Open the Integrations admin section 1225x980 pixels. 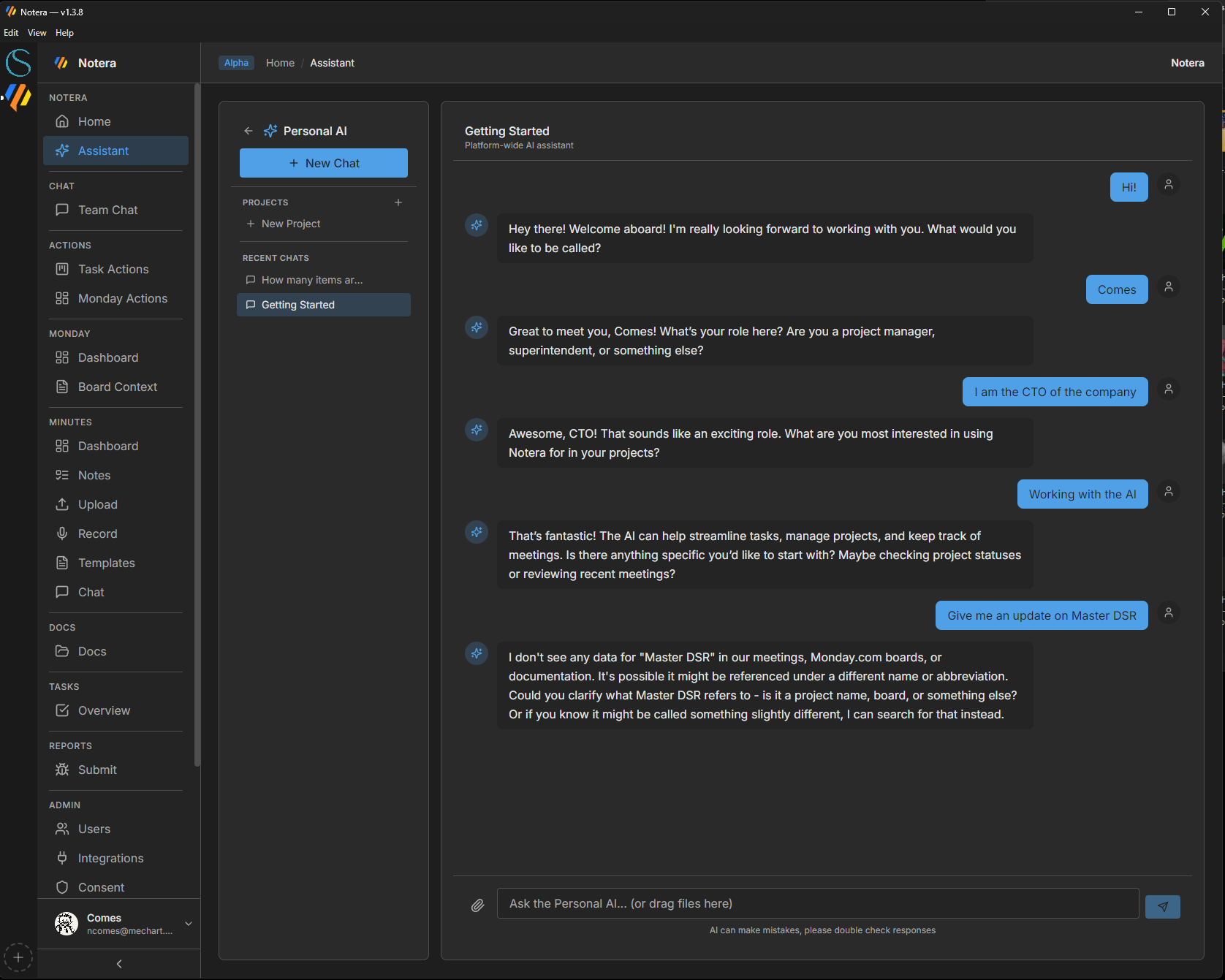pos(110,858)
